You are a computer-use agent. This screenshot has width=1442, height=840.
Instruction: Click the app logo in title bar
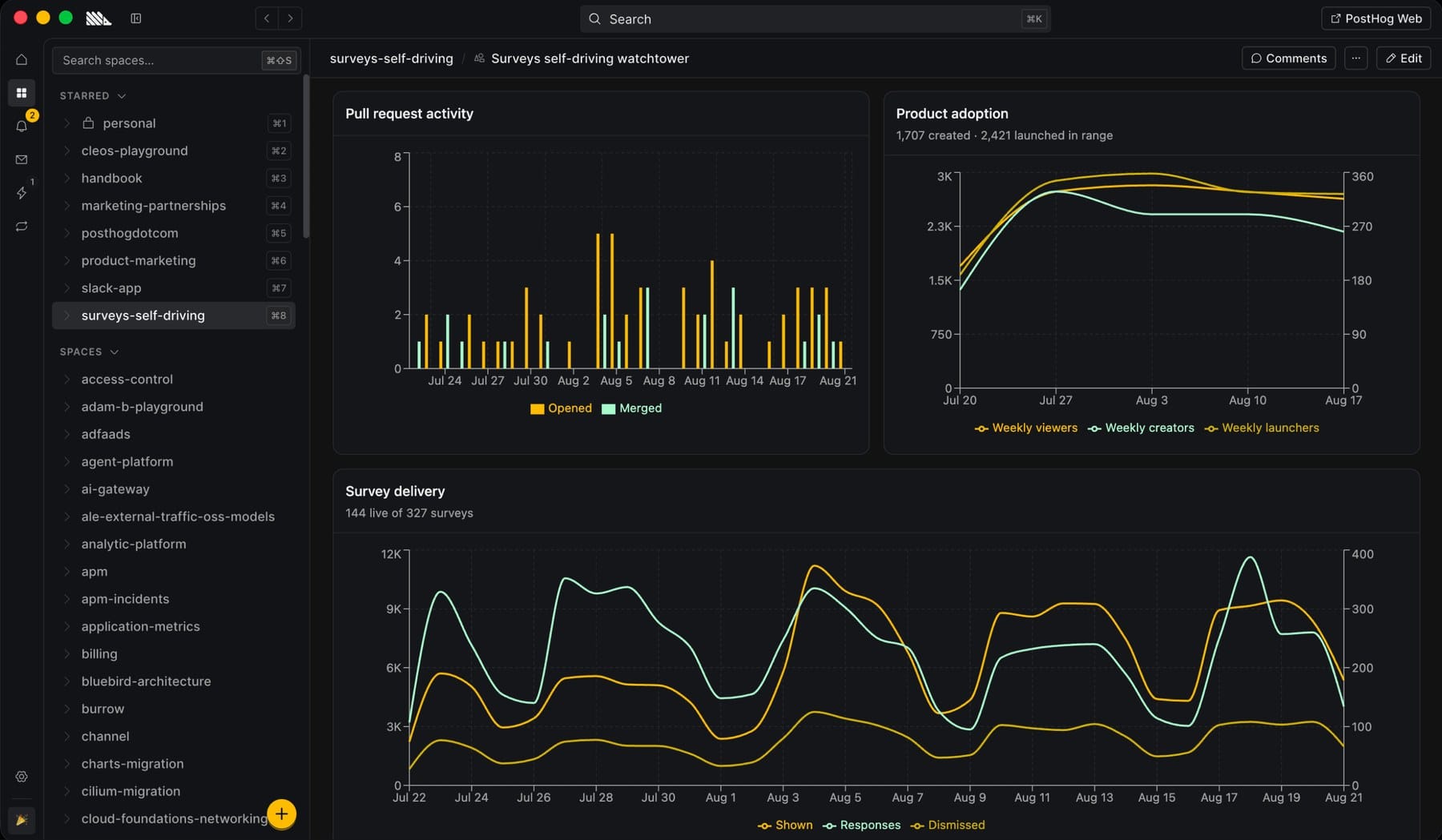[99, 18]
